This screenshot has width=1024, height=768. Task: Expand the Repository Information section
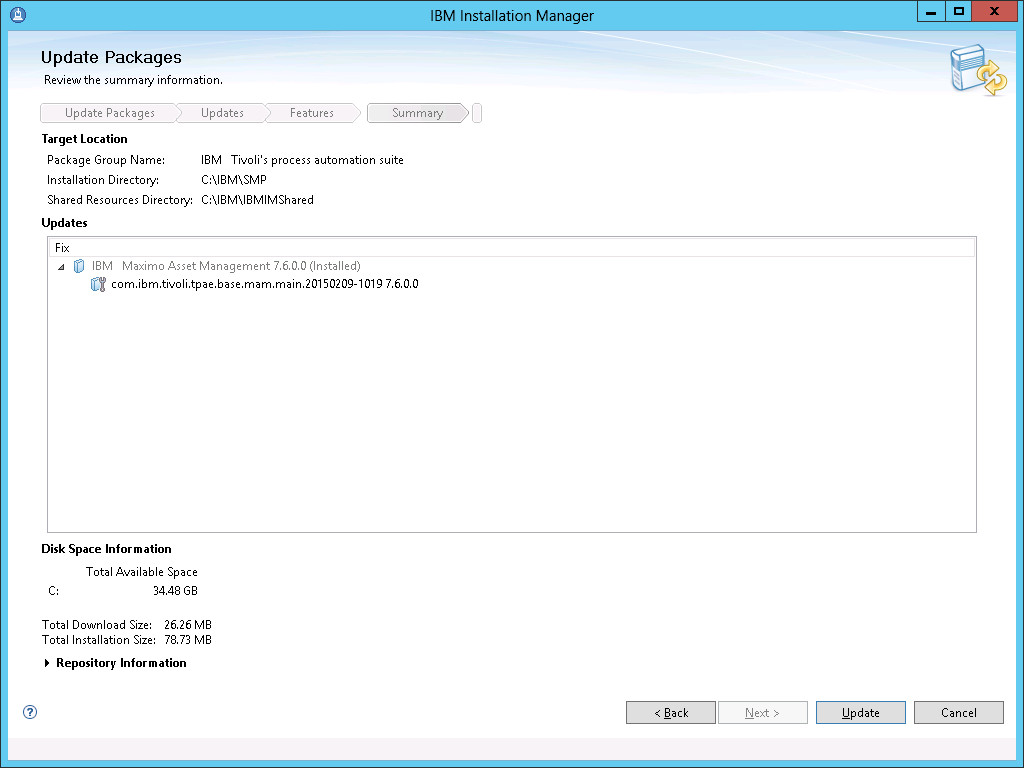[x=46, y=663]
